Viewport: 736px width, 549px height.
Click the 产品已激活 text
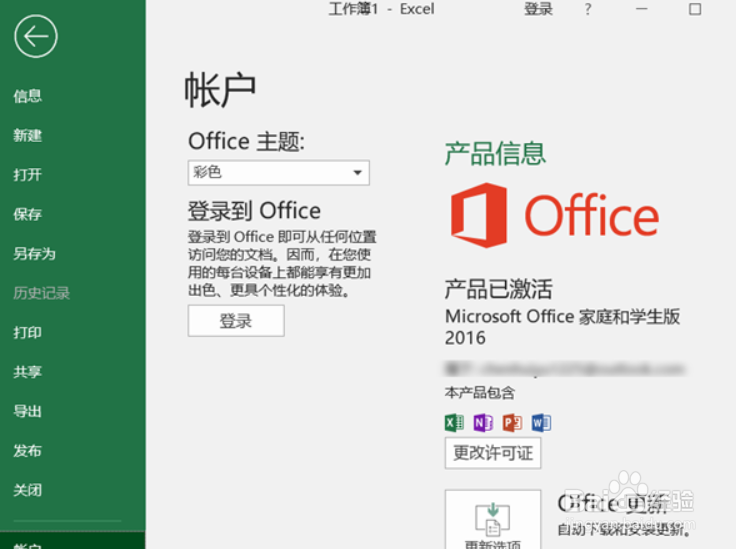498,289
